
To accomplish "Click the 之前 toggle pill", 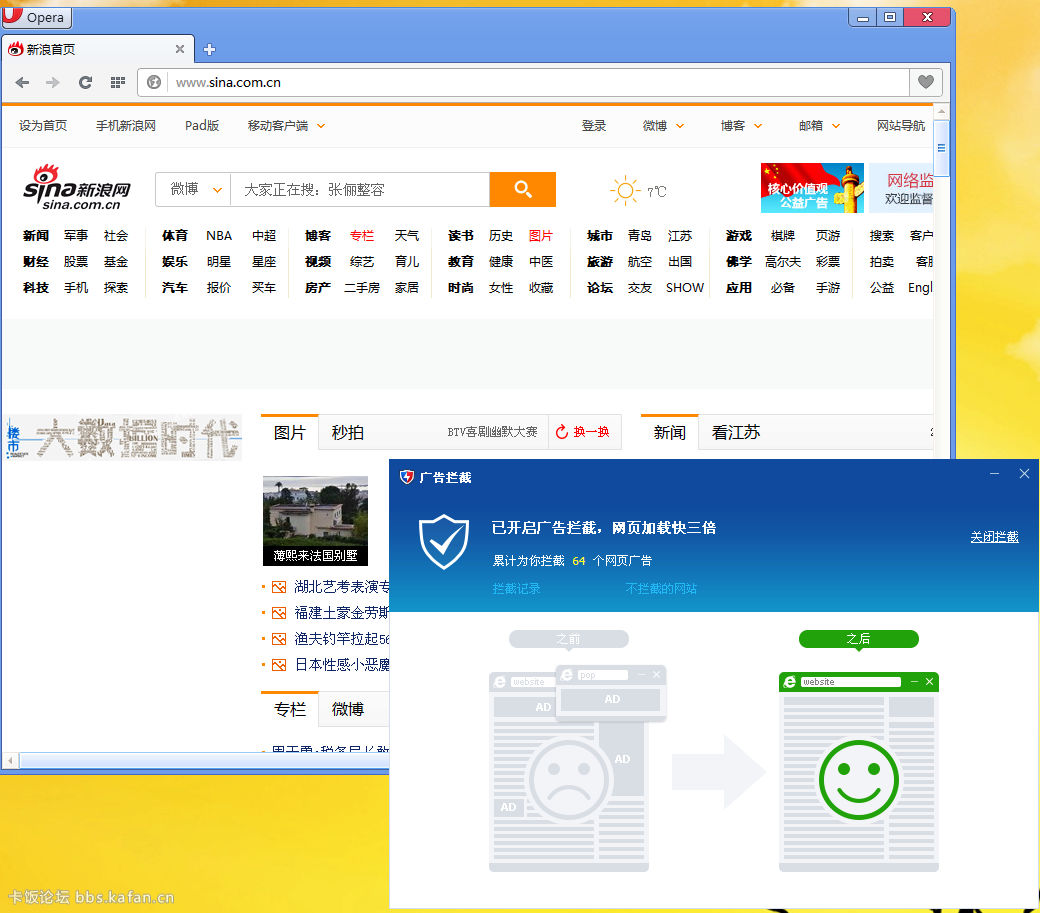I will tap(568, 639).
